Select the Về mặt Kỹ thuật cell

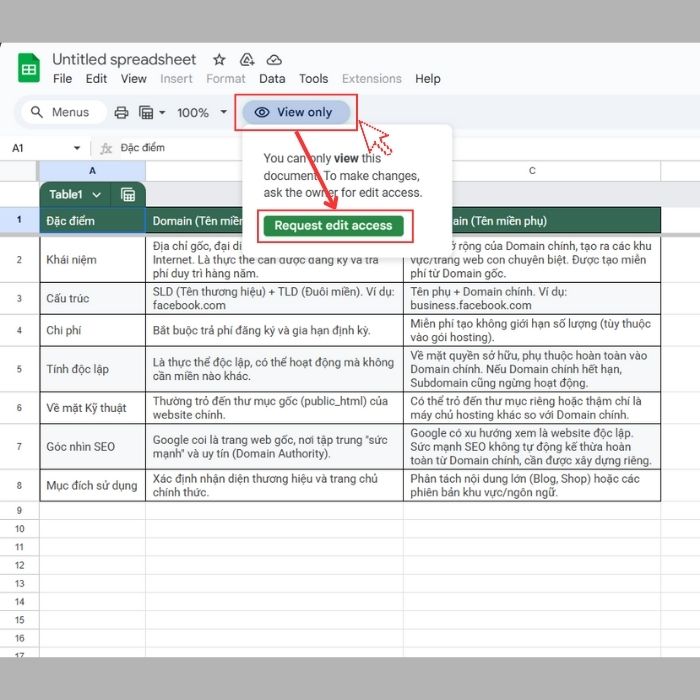[92, 408]
